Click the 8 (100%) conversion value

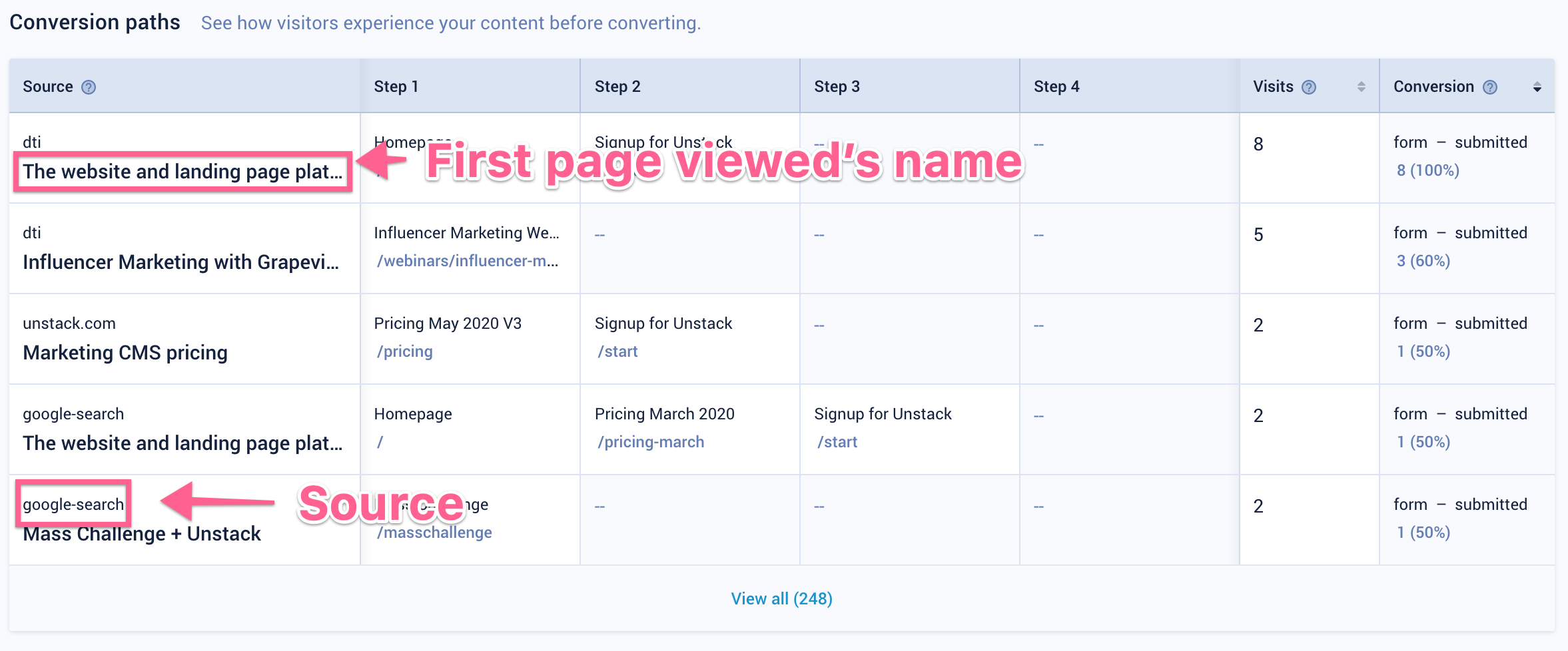click(1427, 170)
